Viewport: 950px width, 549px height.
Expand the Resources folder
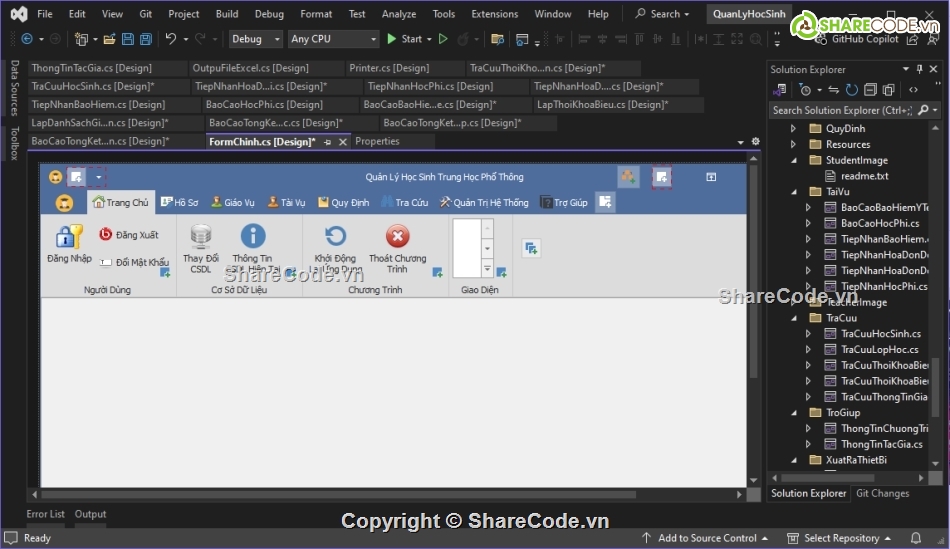coord(793,144)
